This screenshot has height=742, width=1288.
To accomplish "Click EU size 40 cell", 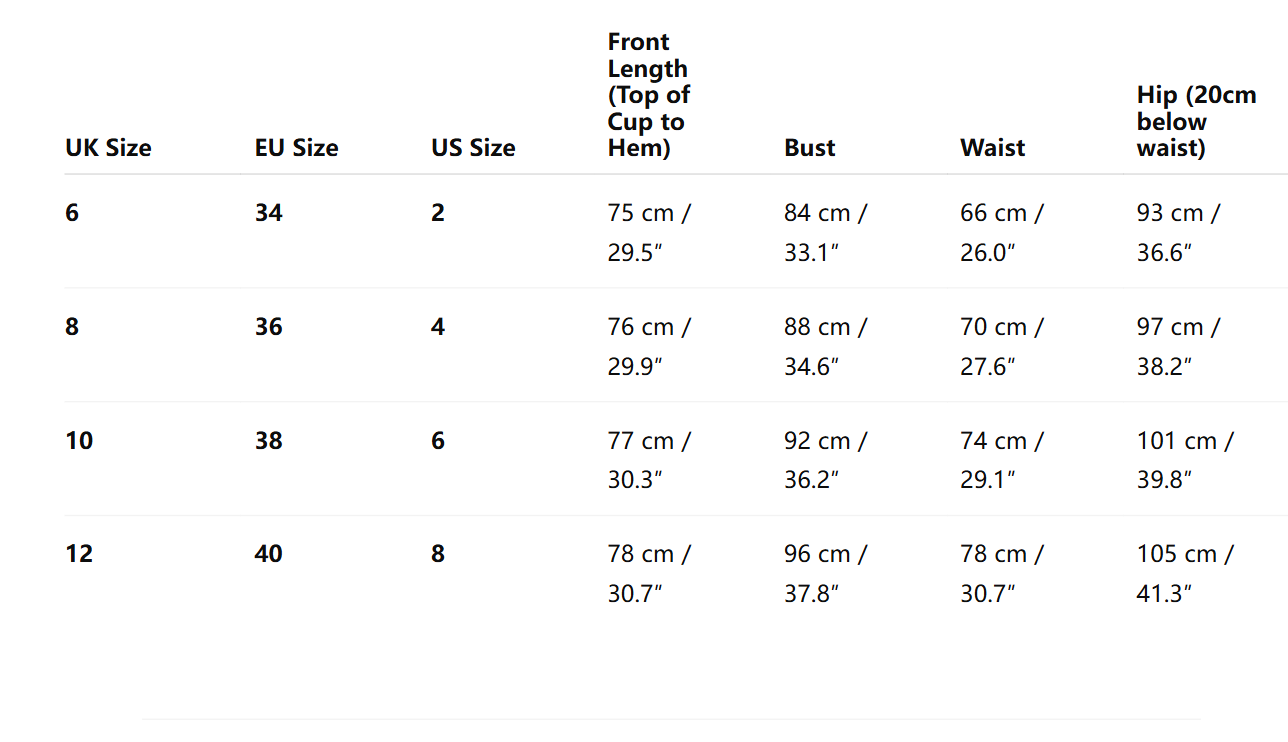I will [x=268, y=554].
